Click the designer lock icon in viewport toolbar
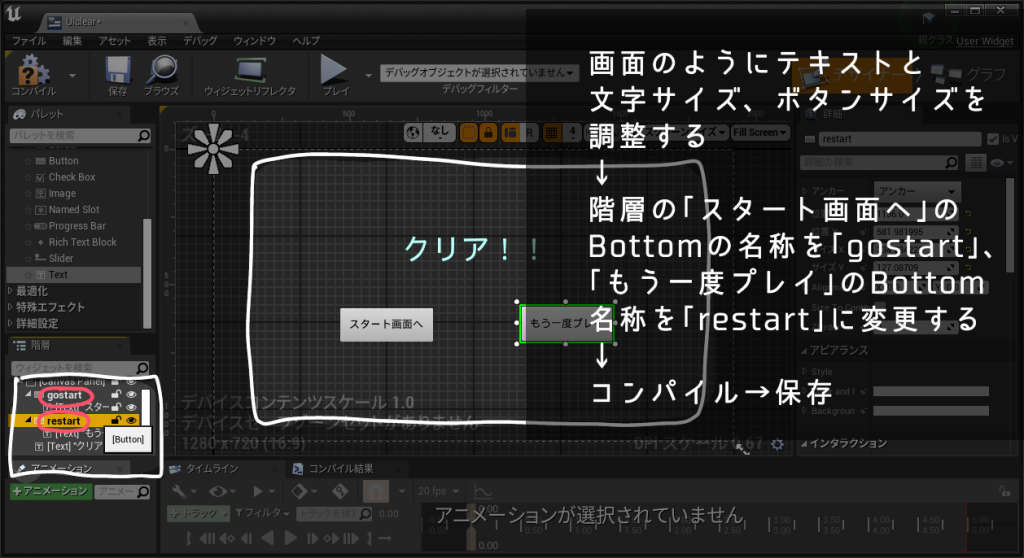 [x=489, y=132]
